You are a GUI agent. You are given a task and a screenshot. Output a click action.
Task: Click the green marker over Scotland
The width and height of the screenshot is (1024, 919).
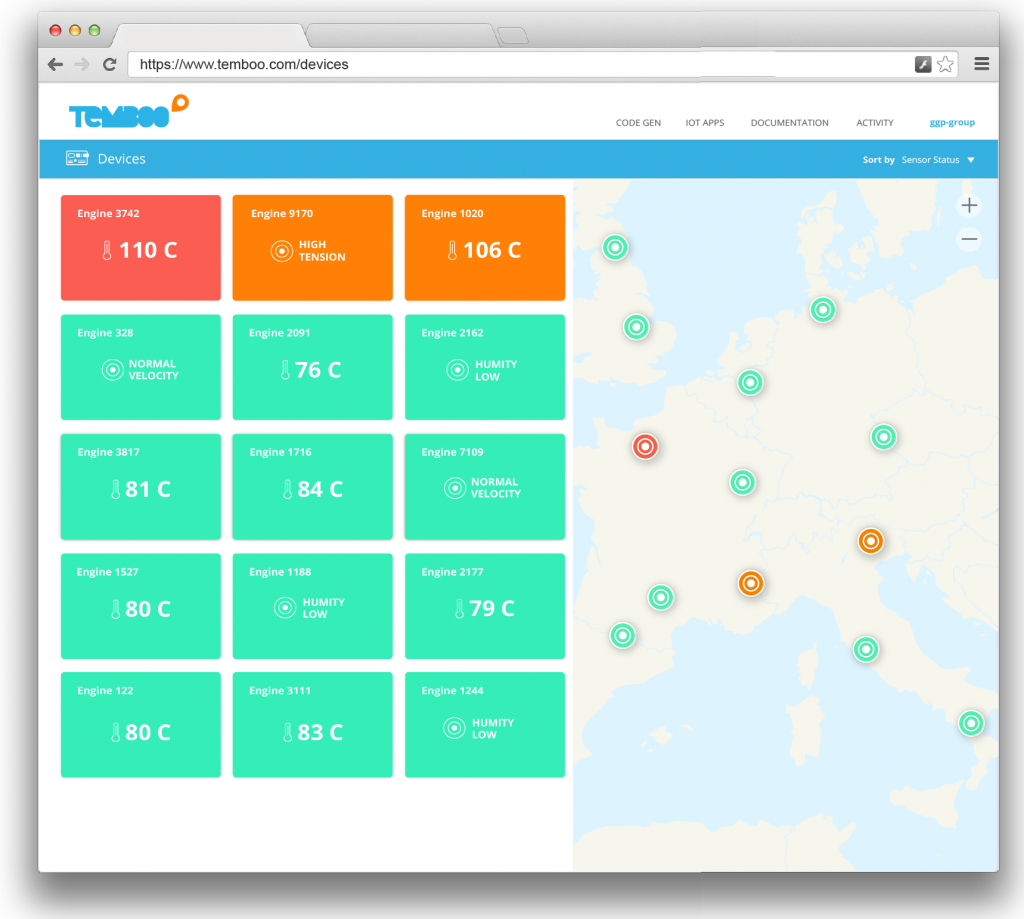[x=615, y=247]
